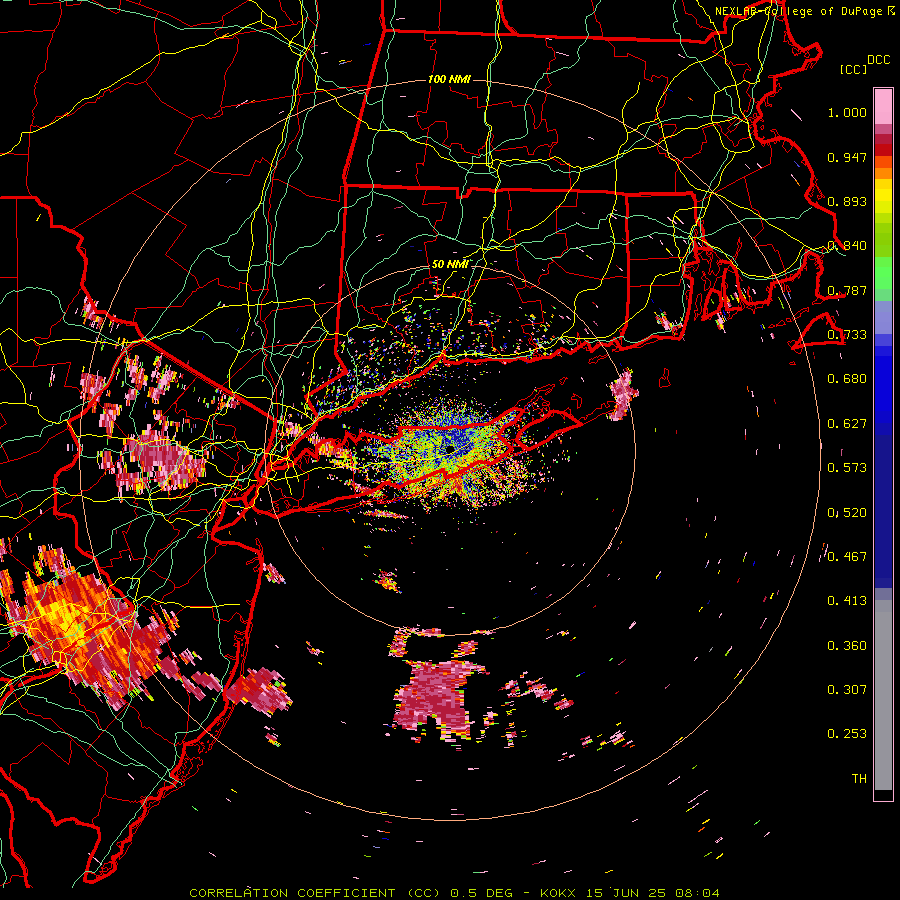Pick the light pink swatch beside 1.000

tap(883, 107)
